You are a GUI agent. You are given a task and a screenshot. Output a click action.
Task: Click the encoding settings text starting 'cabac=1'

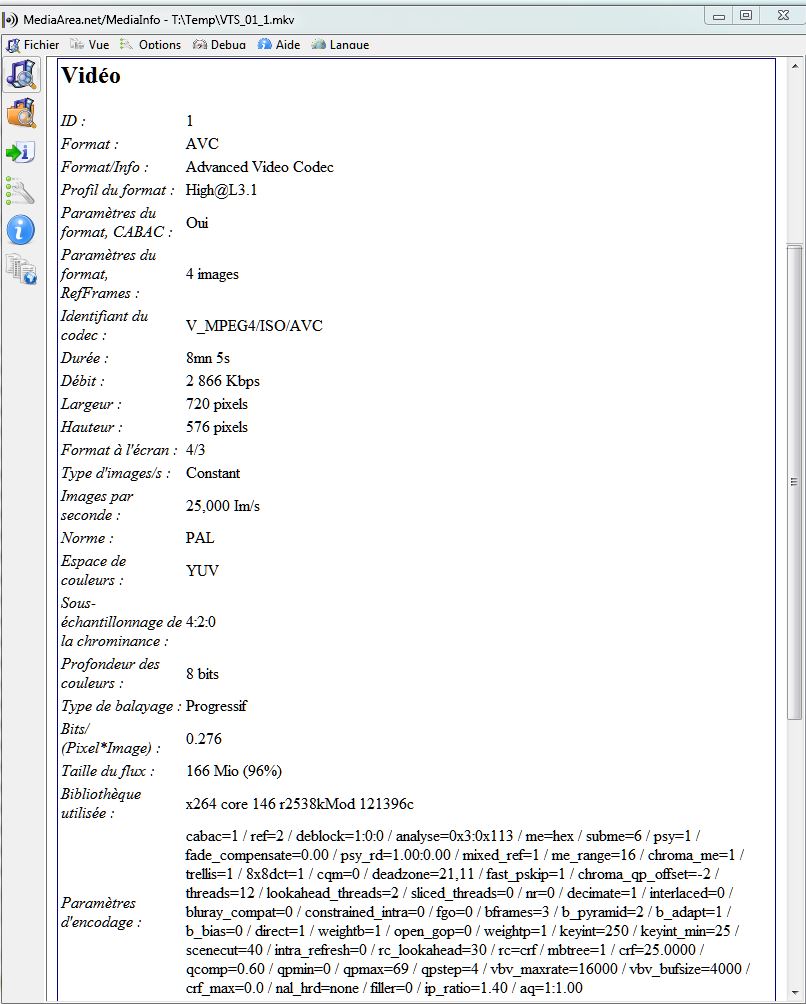[467, 912]
